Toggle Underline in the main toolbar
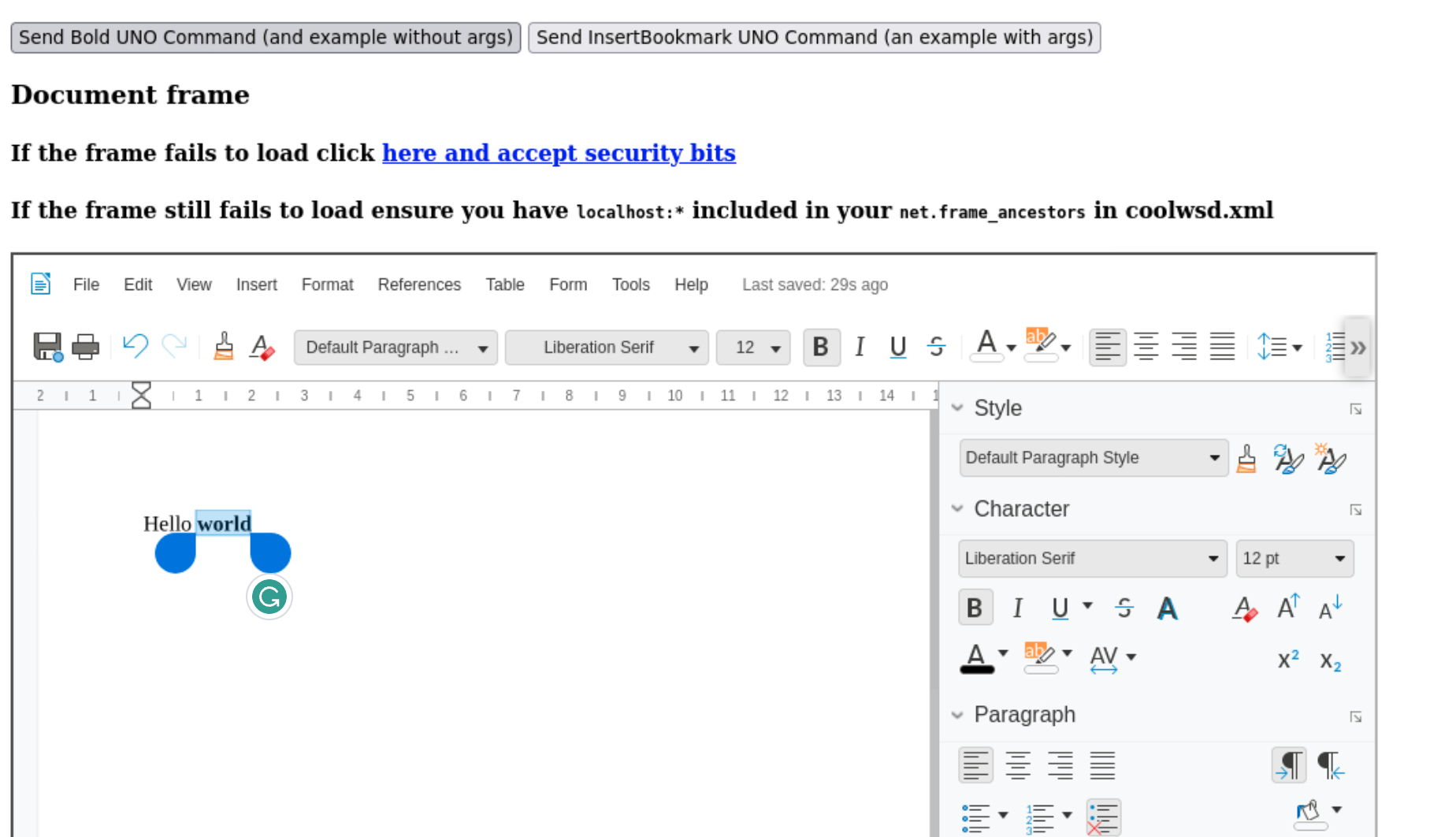The image size is (1456, 837). pos(897,347)
